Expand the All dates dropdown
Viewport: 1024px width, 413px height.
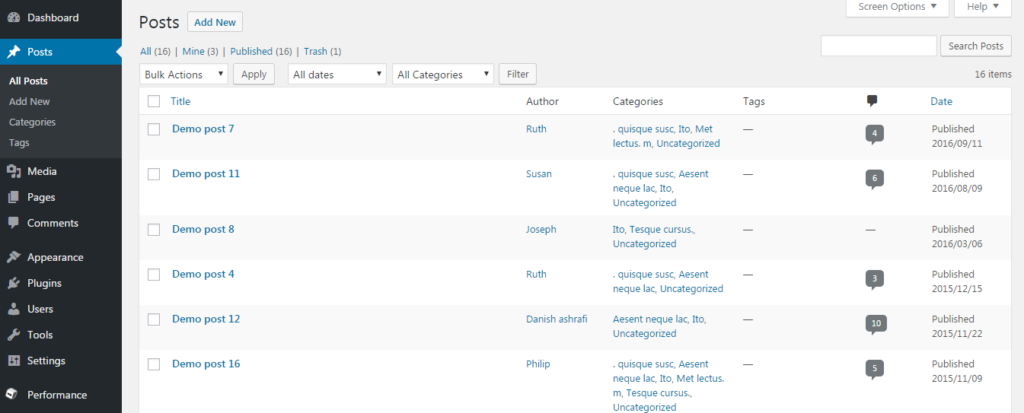(337, 74)
